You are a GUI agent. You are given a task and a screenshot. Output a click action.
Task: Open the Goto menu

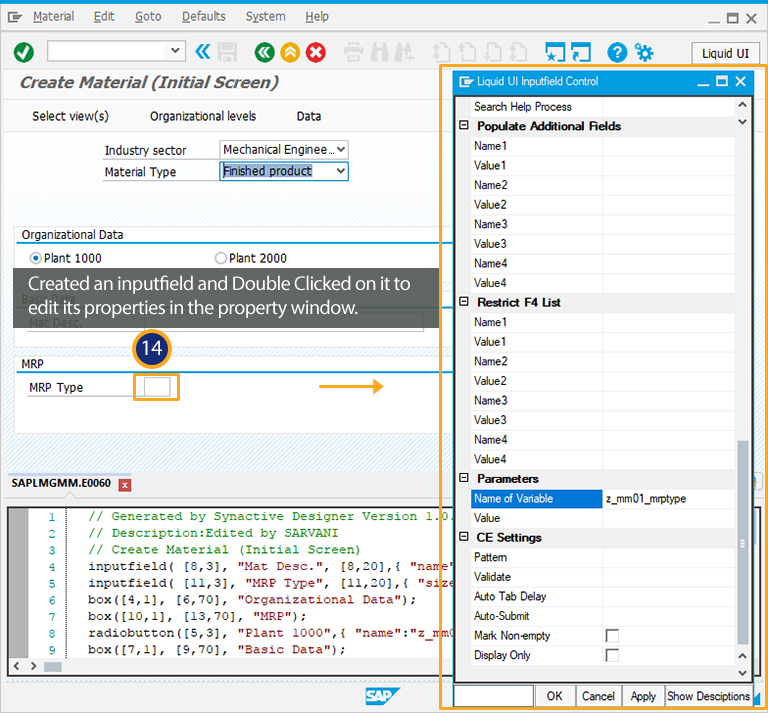(x=148, y=17)
